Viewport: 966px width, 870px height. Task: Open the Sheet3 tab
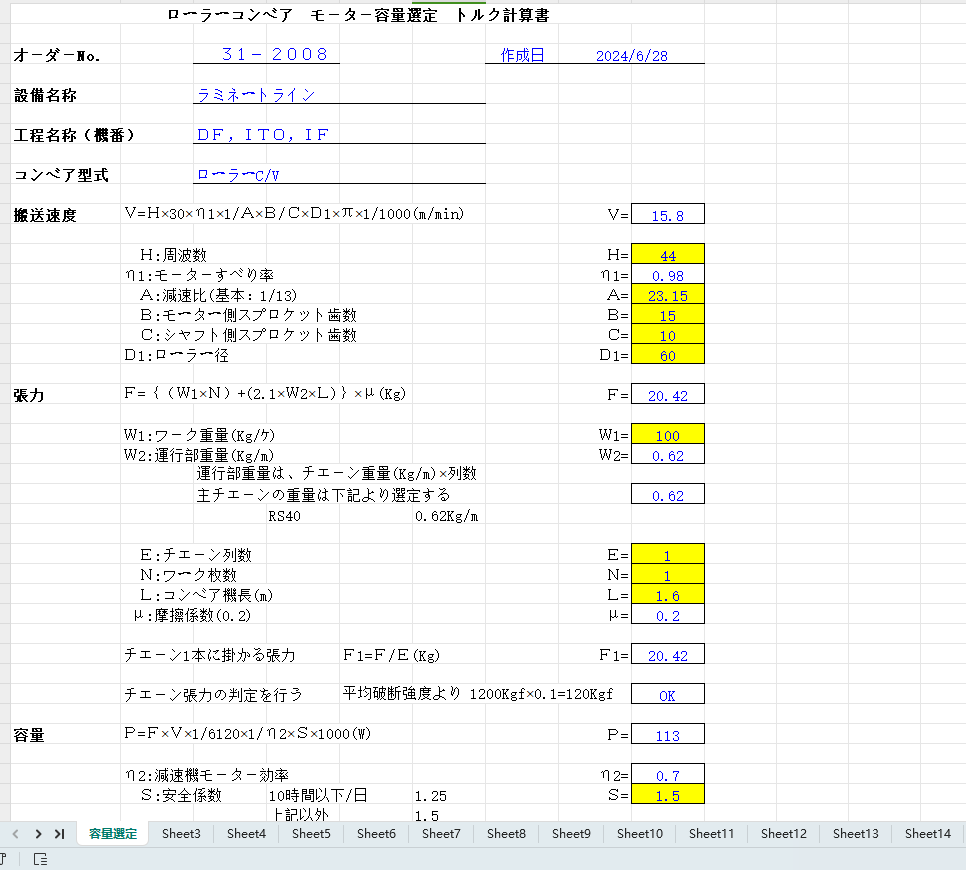point(181,833)
